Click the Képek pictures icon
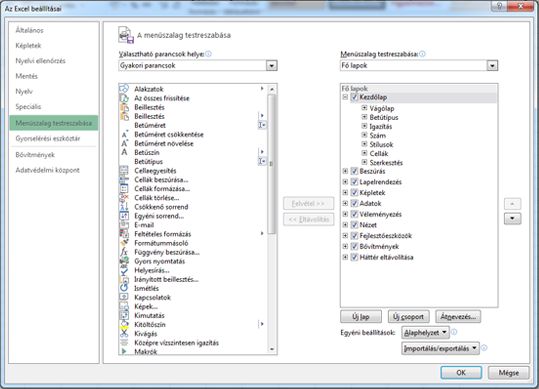The height and width of the screenshot is (389, 539). click(124, 307)
